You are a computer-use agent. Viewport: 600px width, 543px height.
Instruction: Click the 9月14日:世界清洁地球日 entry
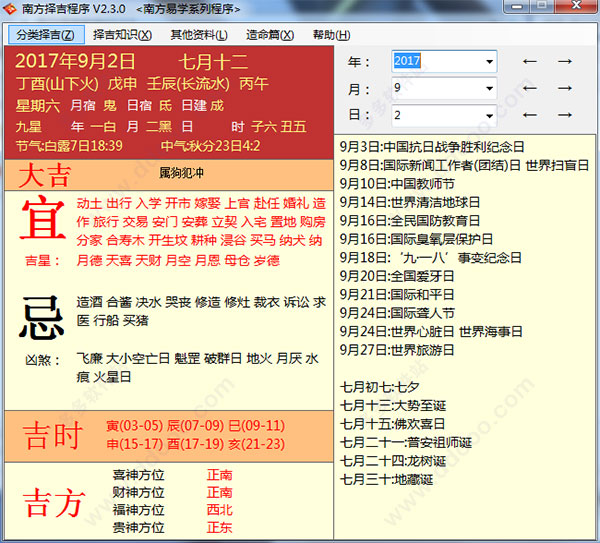[410, 202]
